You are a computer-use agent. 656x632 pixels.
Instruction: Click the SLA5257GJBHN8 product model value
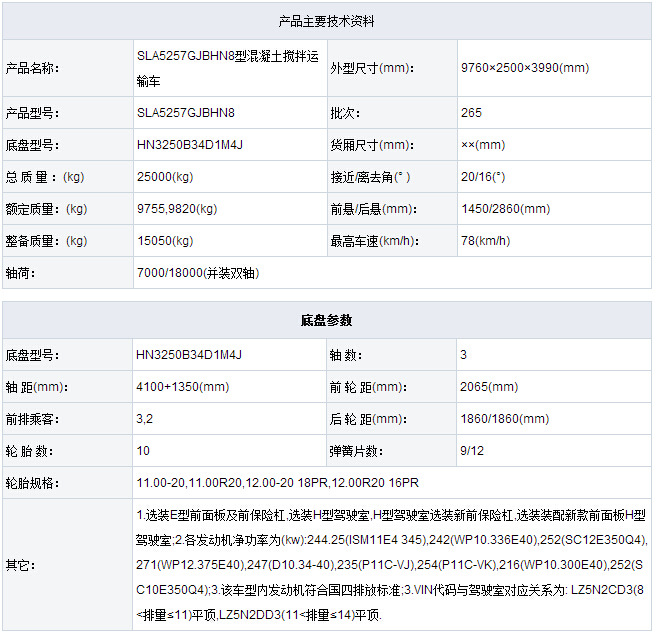point(186,113)
